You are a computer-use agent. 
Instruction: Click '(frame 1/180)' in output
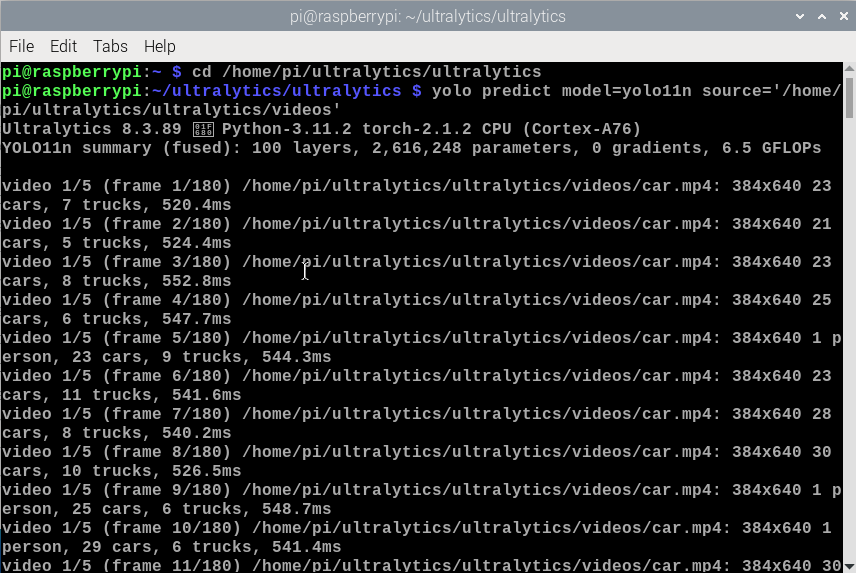pyautogui.click(x=167, y=186)
